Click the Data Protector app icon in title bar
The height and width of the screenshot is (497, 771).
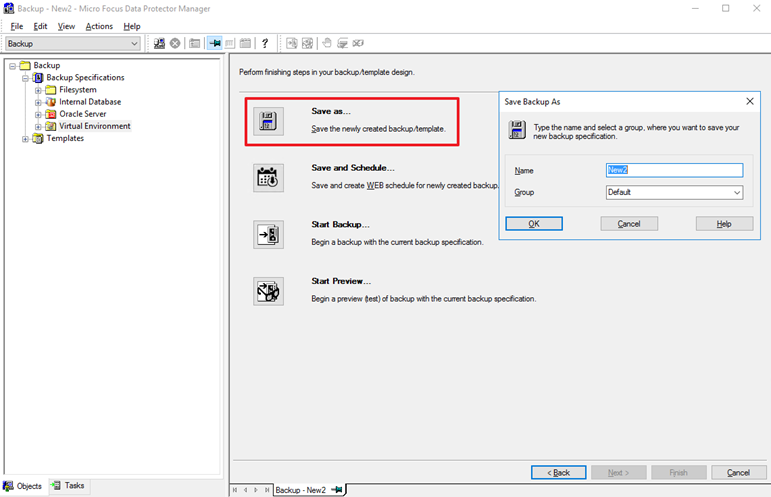tap(9, 8)
